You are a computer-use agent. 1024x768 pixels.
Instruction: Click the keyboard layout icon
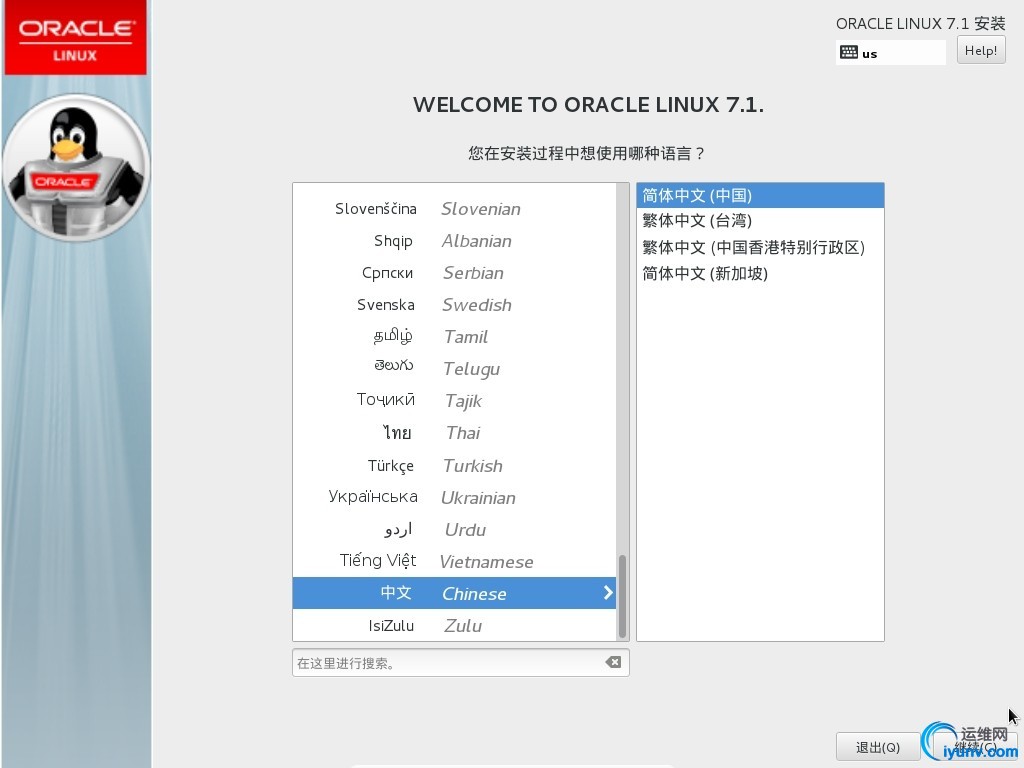(848, 52)
